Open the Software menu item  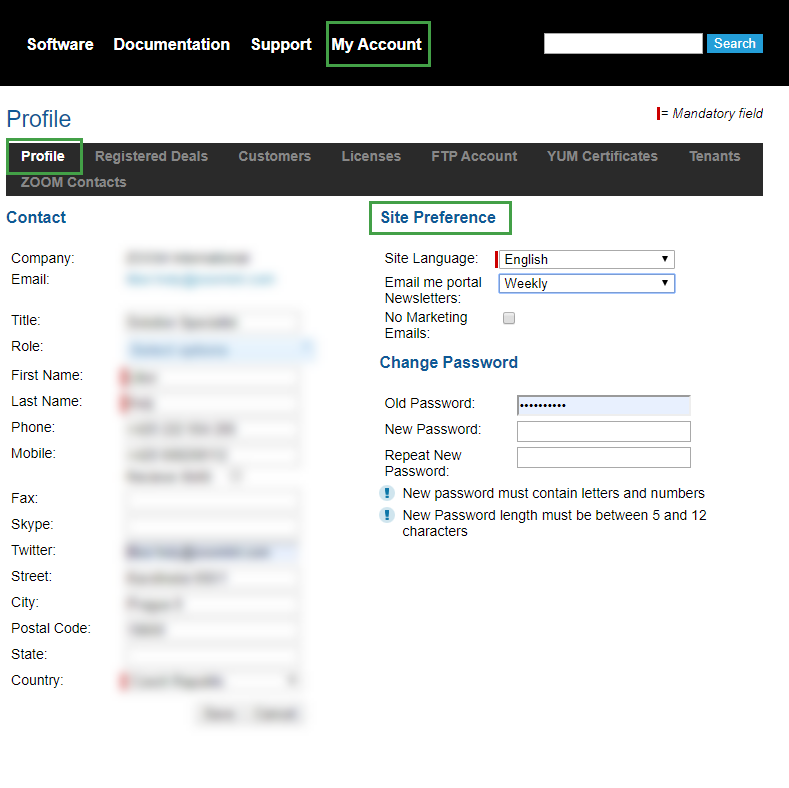coord(60,44)
